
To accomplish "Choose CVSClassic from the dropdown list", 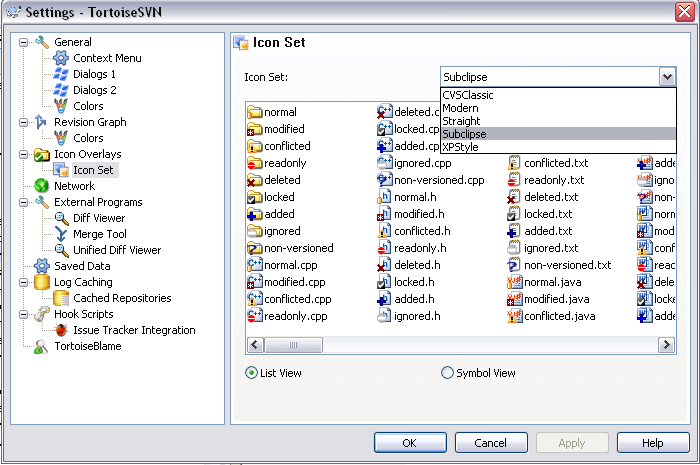I will pos(558,95).
